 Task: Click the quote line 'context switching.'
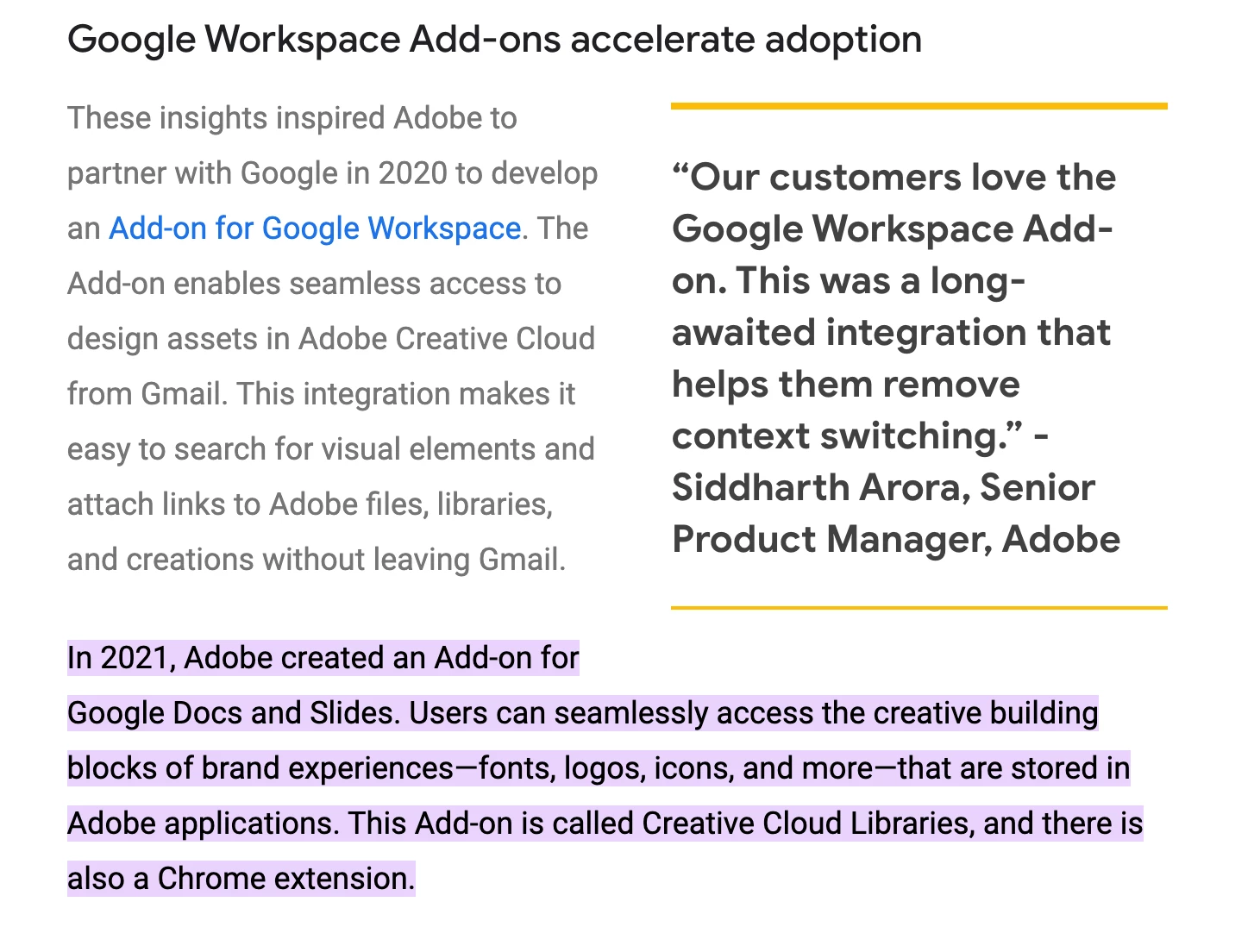tap(848, 435)
